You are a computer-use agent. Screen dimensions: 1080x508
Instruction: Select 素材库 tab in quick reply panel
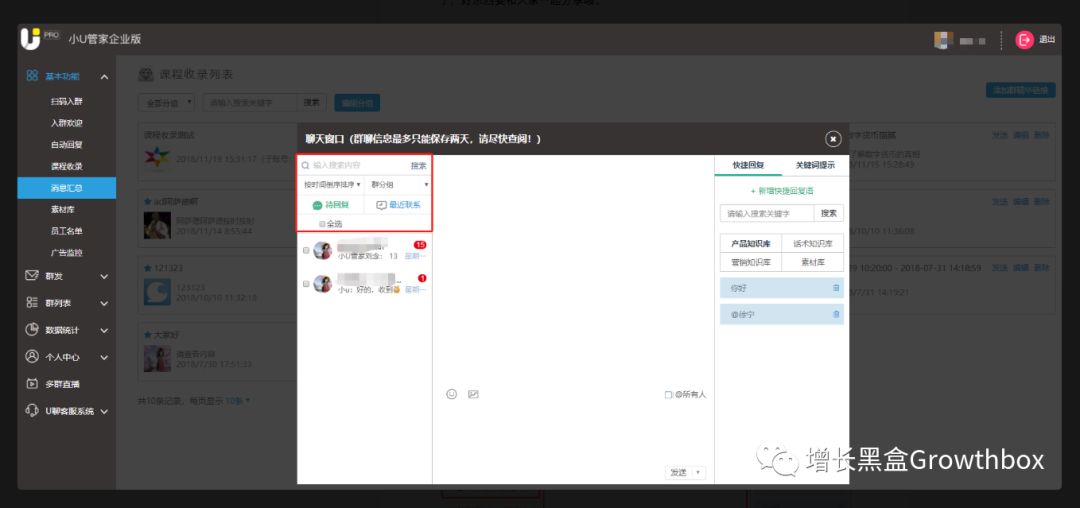click(813, 262)
